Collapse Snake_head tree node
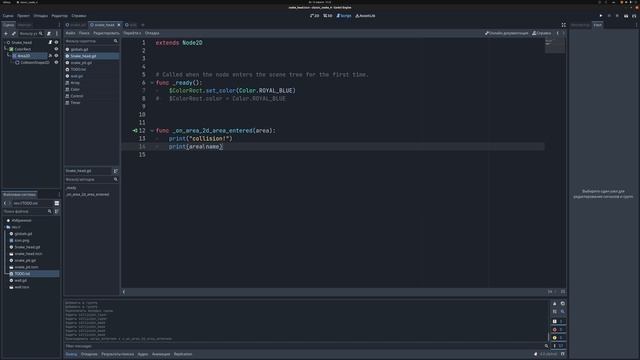 point(4,42)
